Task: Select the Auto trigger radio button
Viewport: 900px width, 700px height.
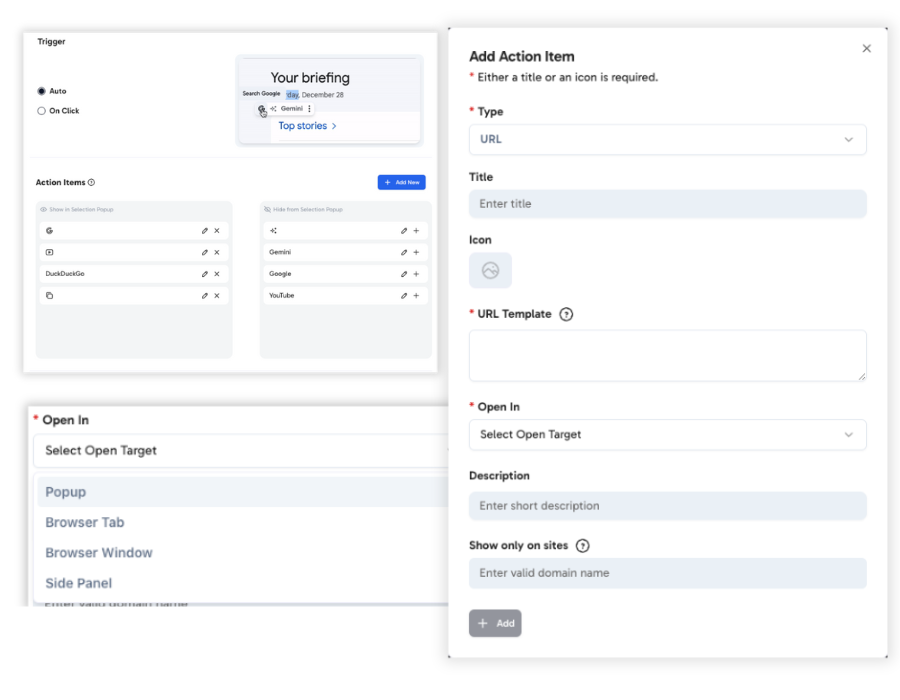Action: 41,92
